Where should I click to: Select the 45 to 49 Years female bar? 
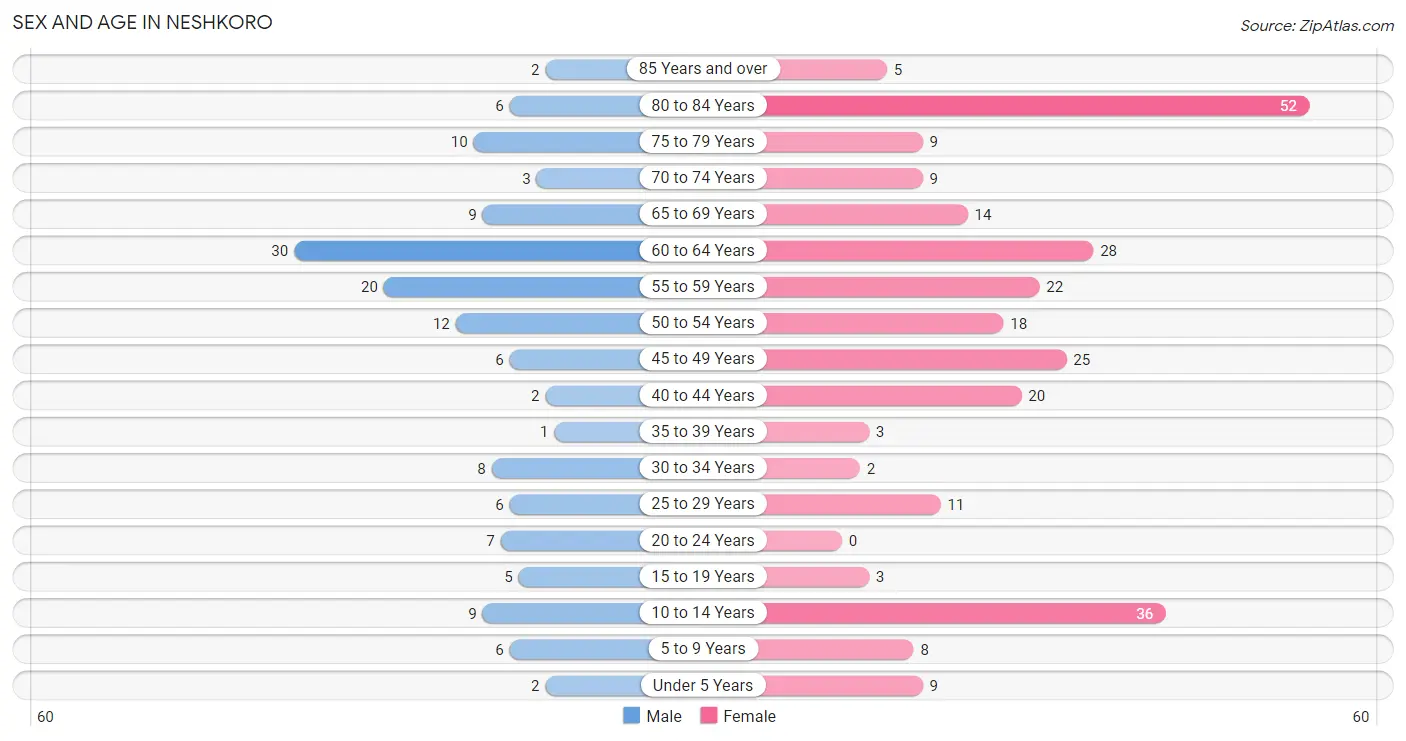tap(915, 359)
